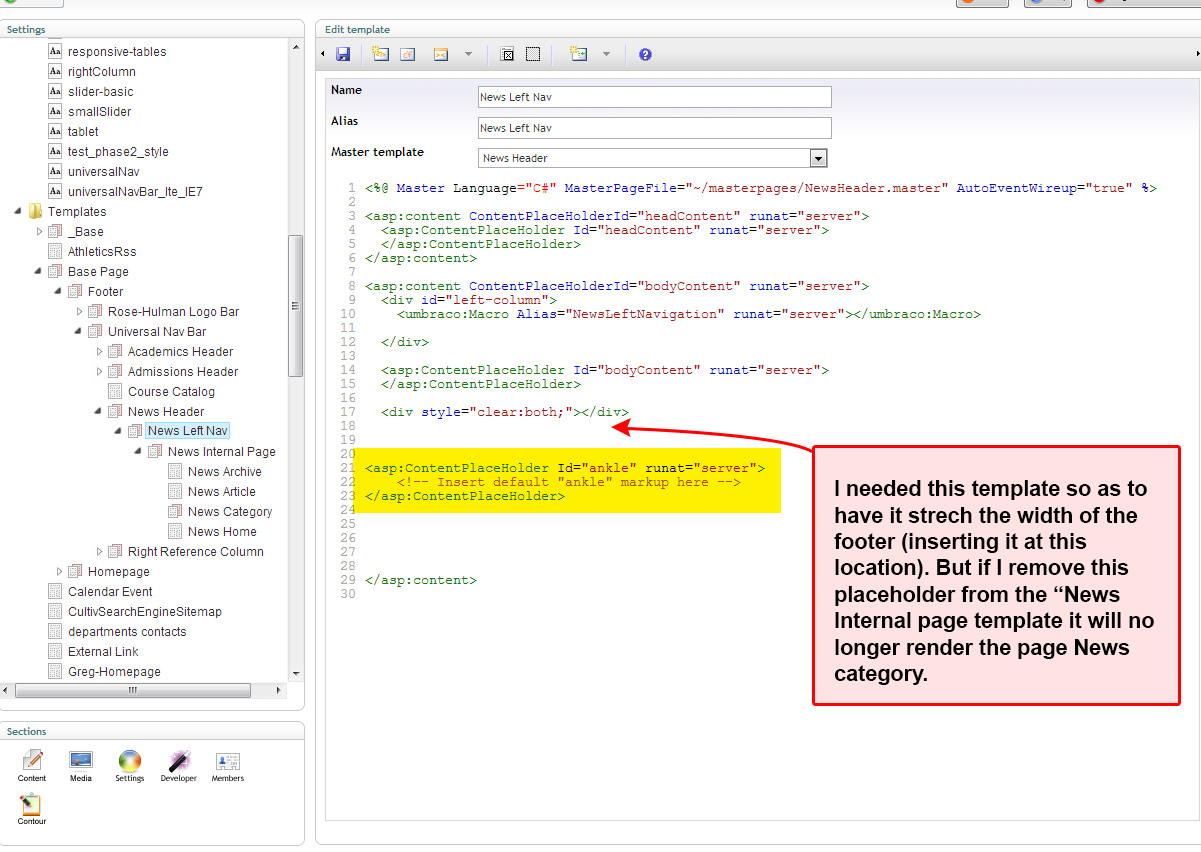Click the Aa icon beside responsive-tables
Viewport: 1201px width, 852px height.
point(56,51)
